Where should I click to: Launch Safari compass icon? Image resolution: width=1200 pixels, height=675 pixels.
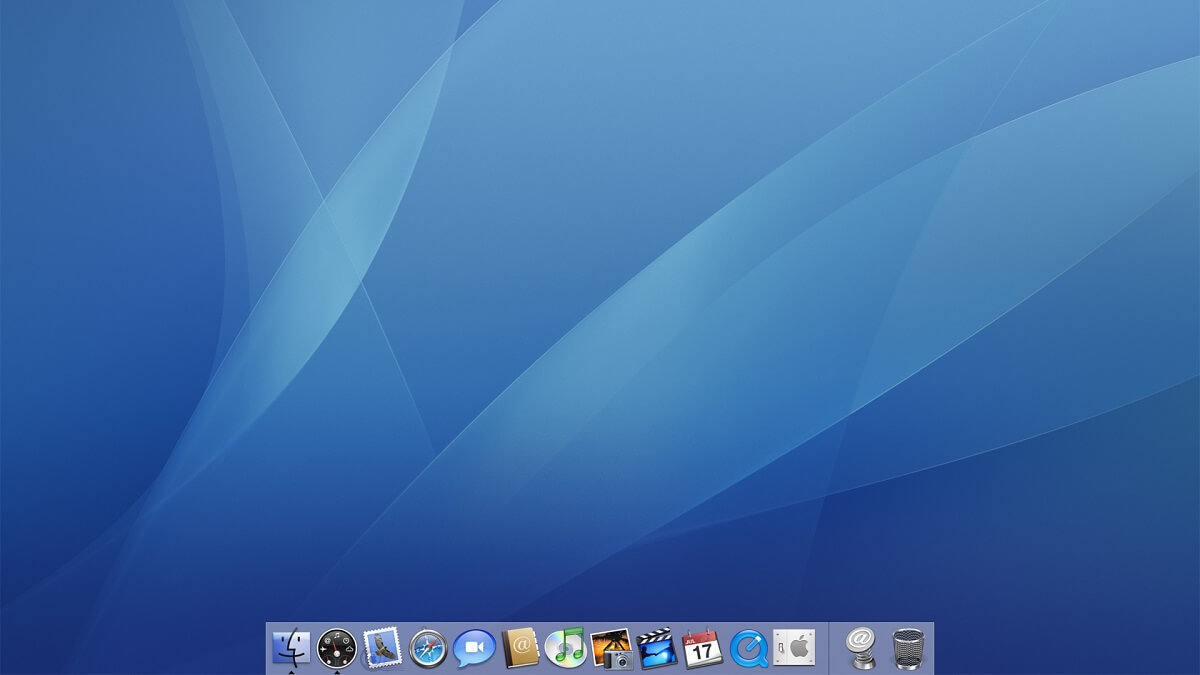tap(428, 649)
